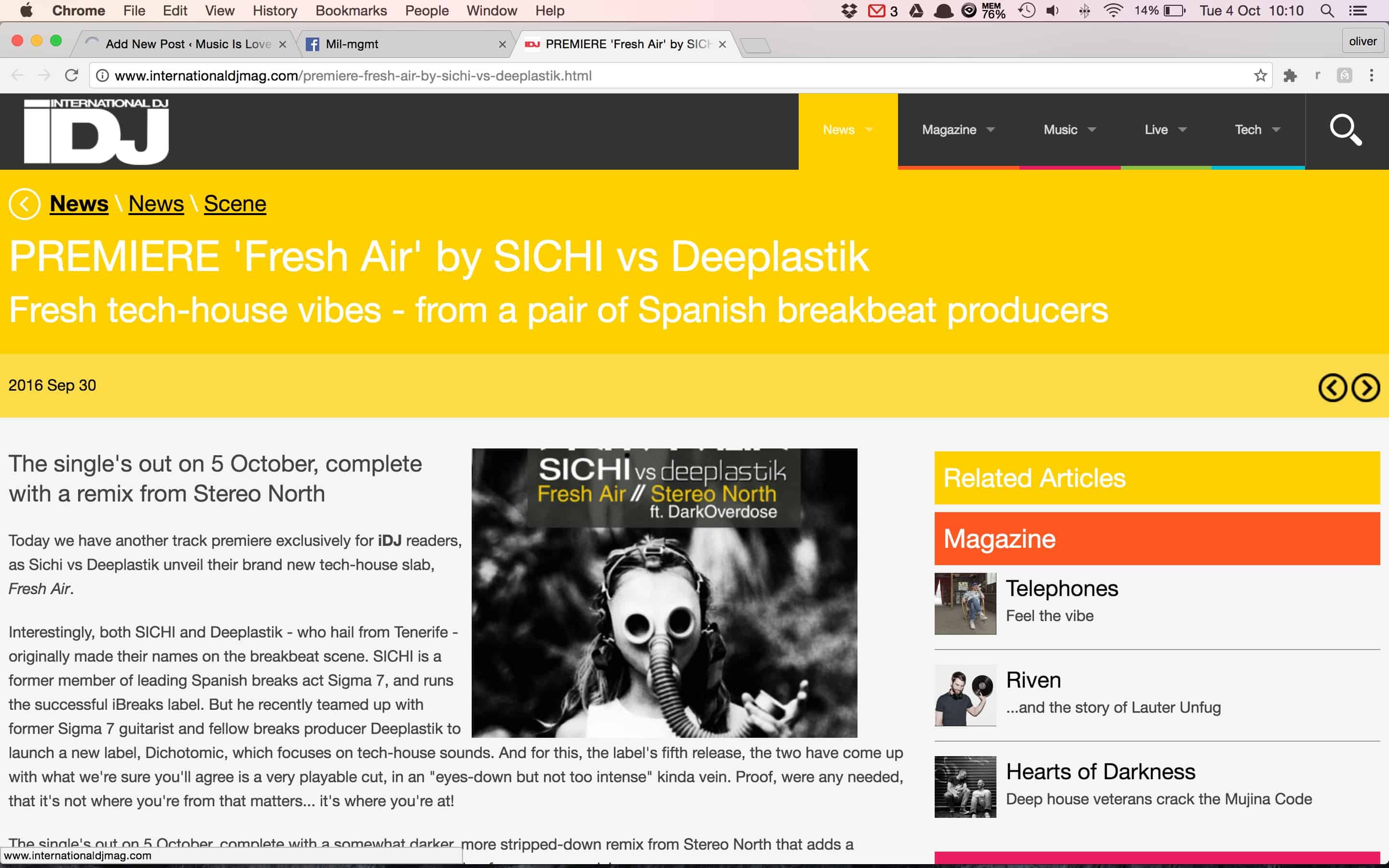Click the Hearts of Darkness thumbnail
1389x868 pixels.
965,787
